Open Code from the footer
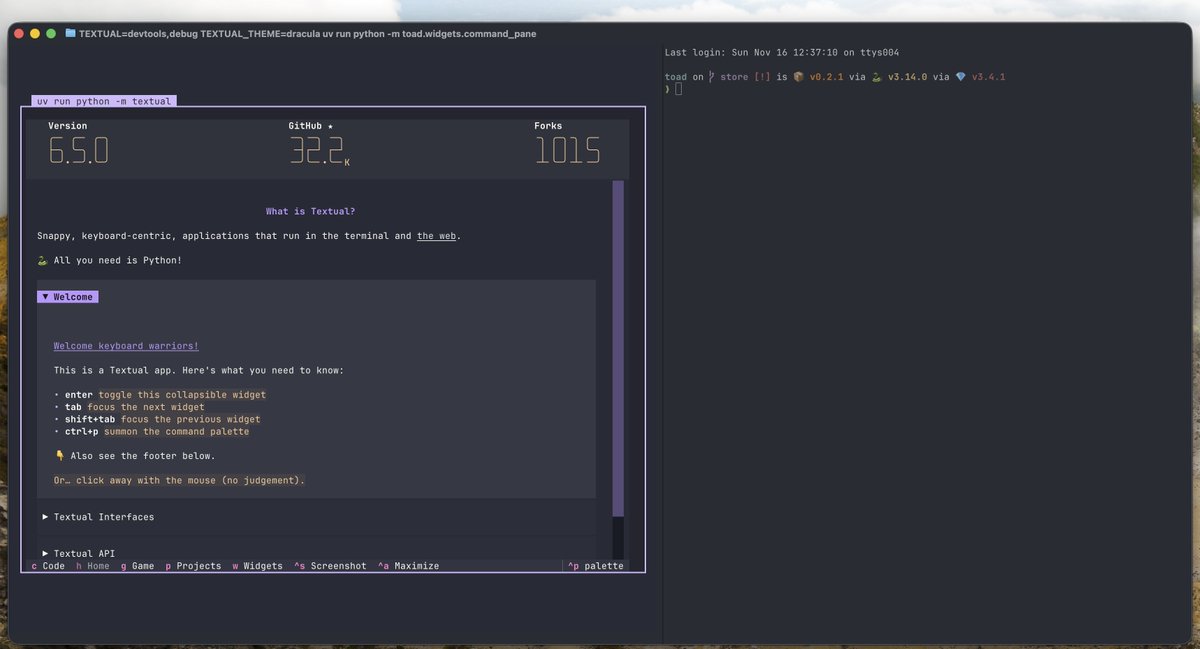Viewport: 1200px width, 649px height. (48, 566)
